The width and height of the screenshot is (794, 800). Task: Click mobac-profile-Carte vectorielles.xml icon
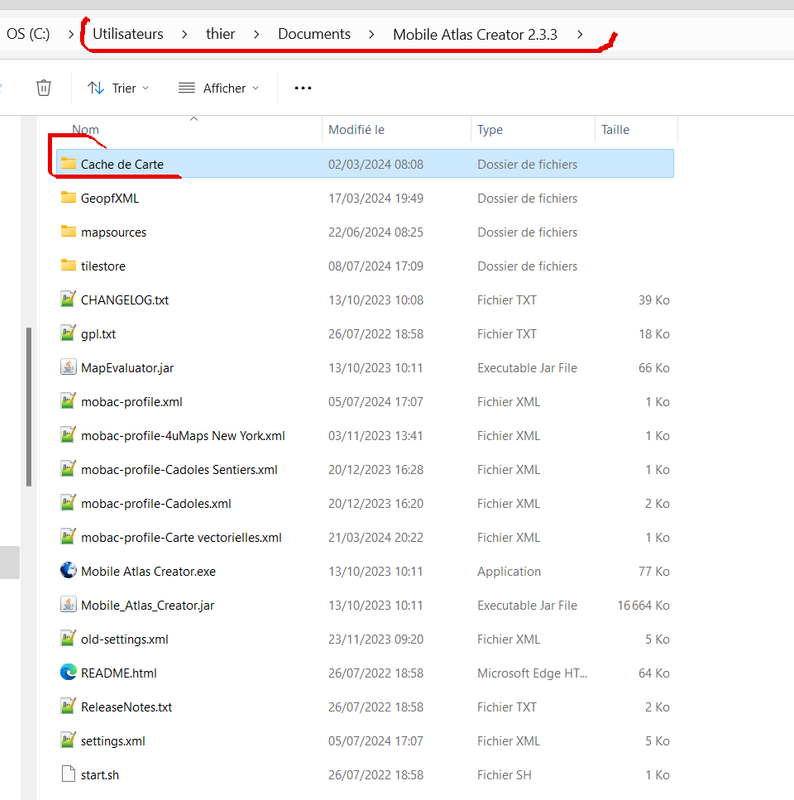68,537
